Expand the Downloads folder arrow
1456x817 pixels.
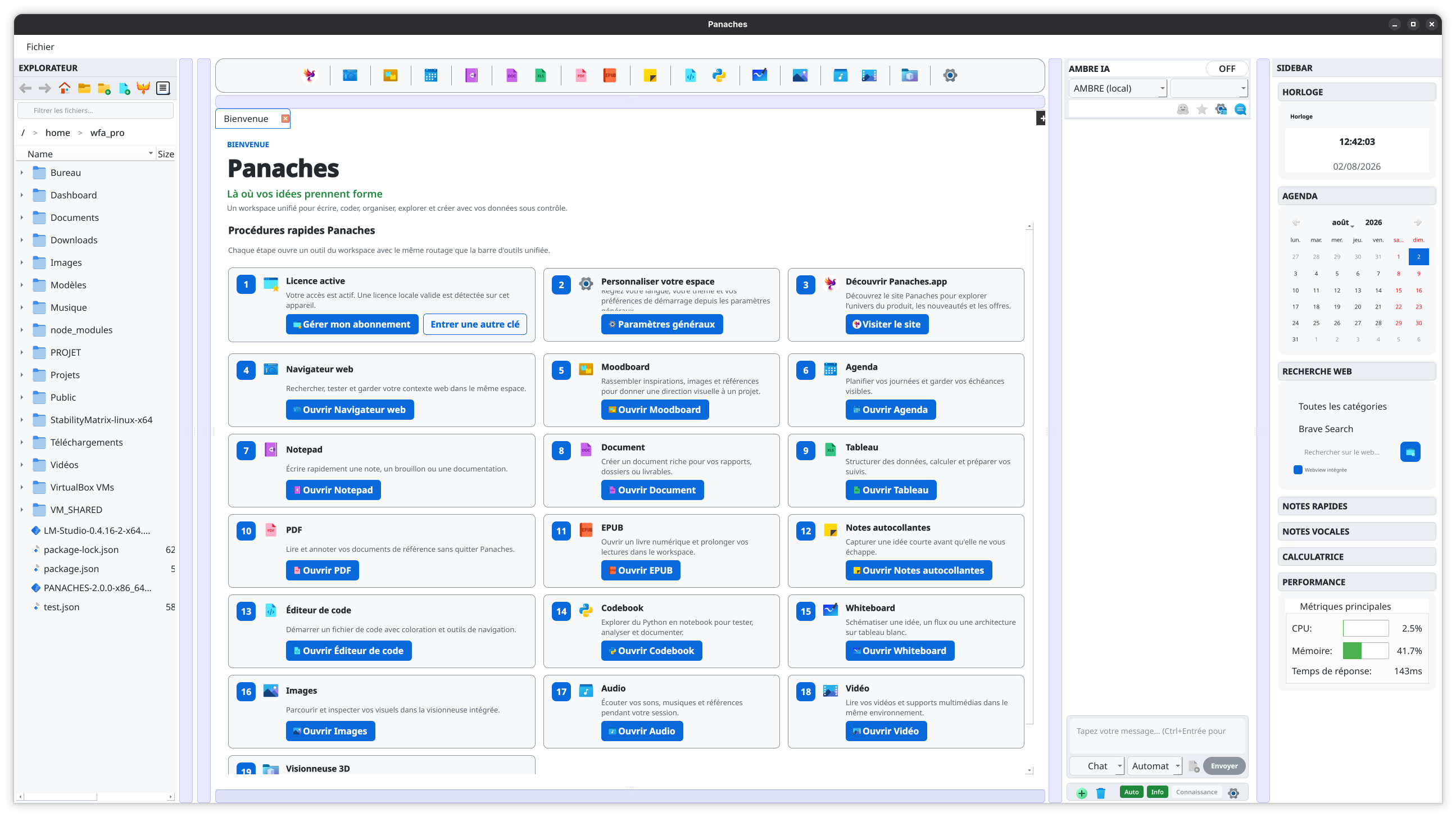22,240
